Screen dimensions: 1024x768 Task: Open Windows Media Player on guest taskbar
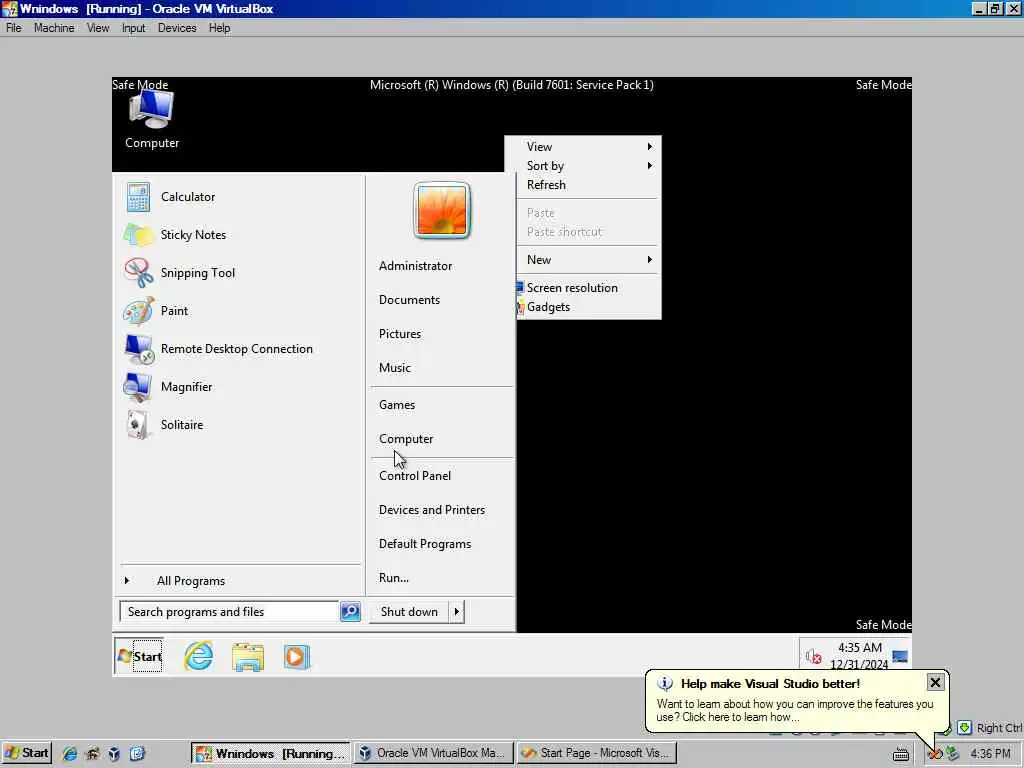(296, 656)
